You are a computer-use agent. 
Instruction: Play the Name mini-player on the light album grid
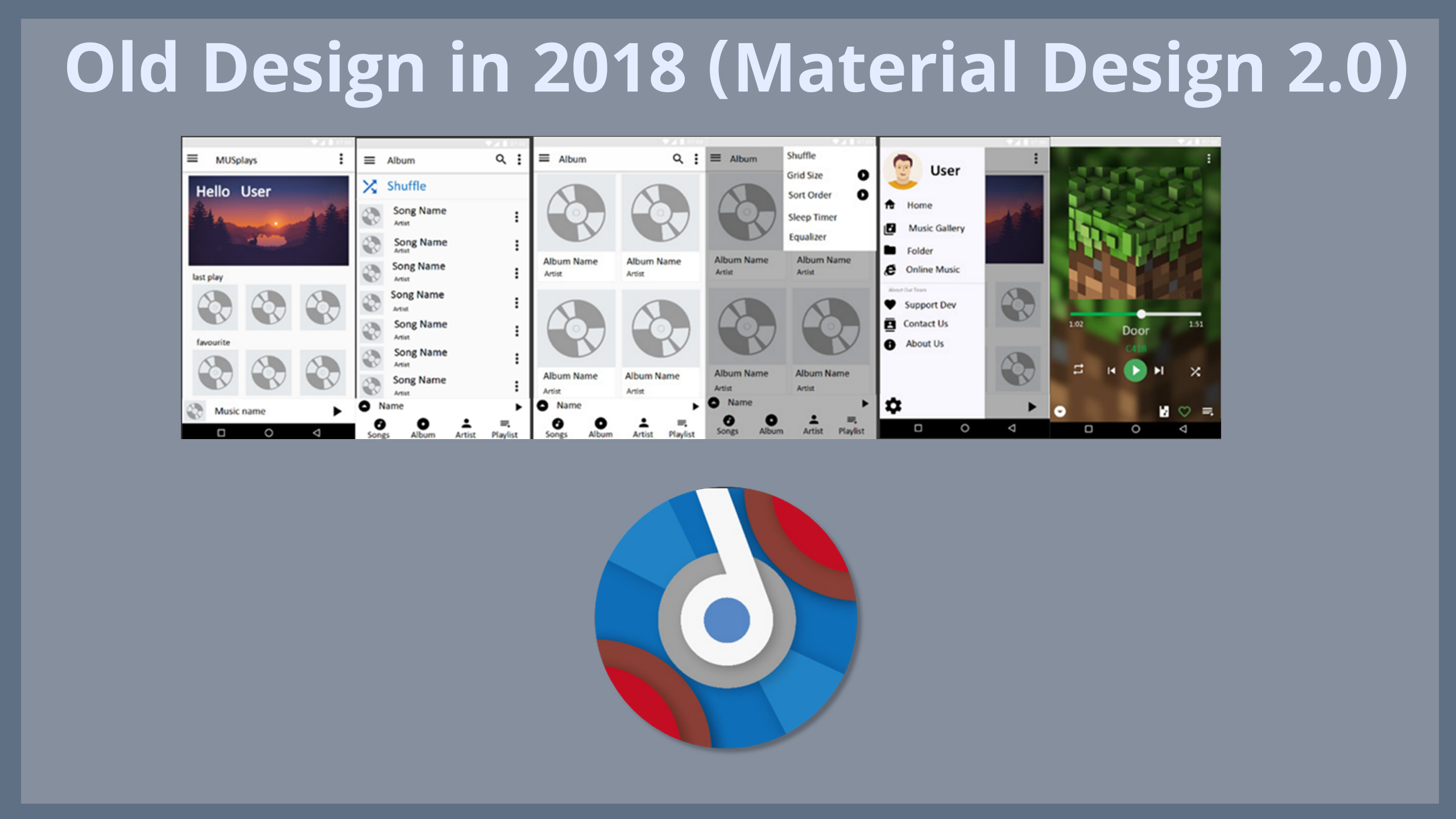(695, 406)
